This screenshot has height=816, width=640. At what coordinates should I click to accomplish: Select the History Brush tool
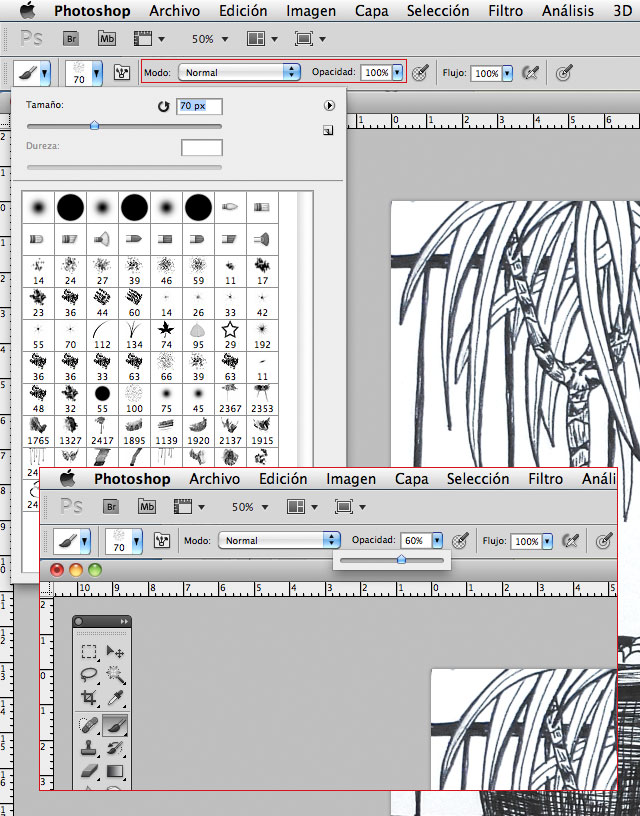coord(114,748)
